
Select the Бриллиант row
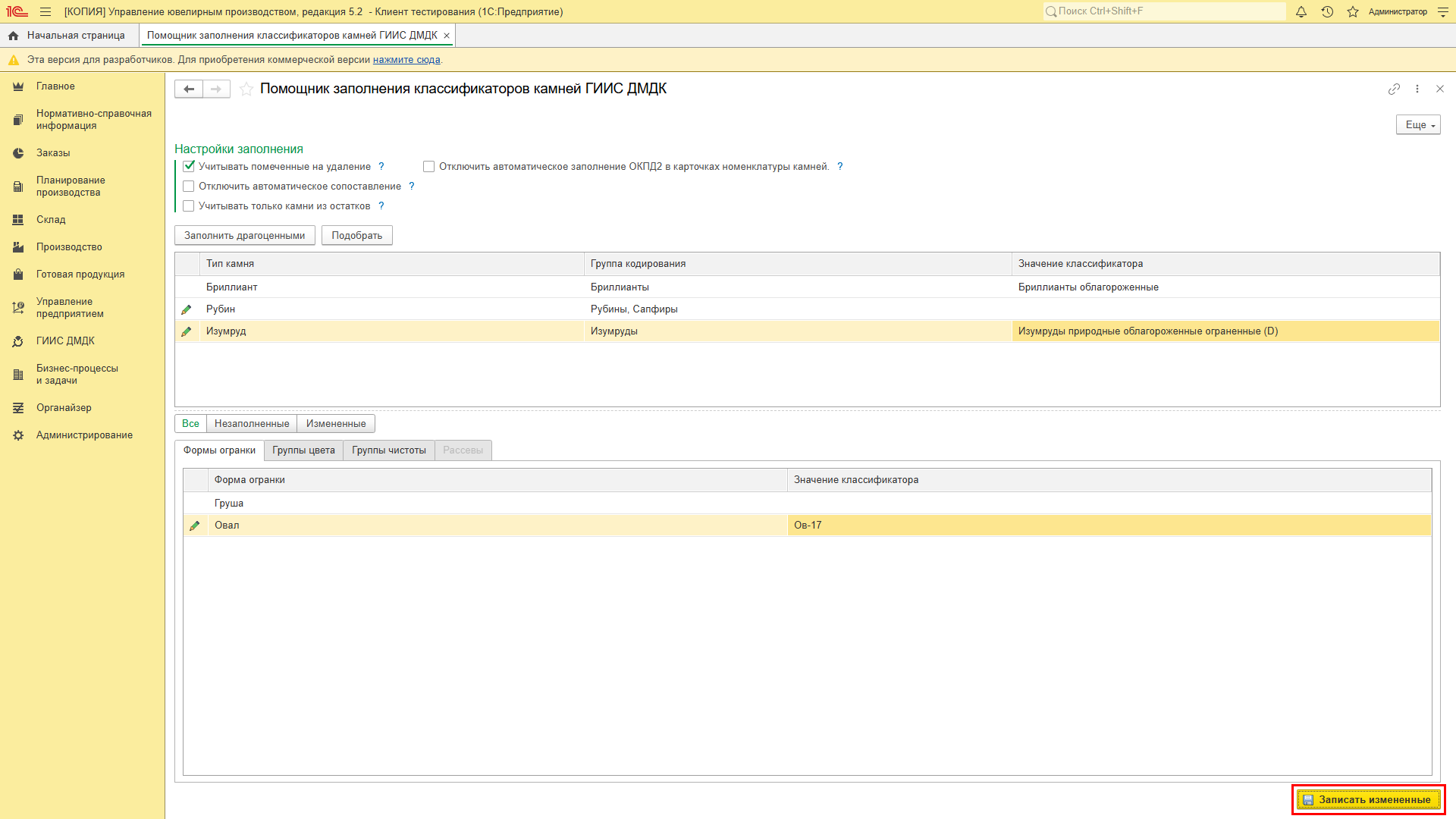pos(807,287)
